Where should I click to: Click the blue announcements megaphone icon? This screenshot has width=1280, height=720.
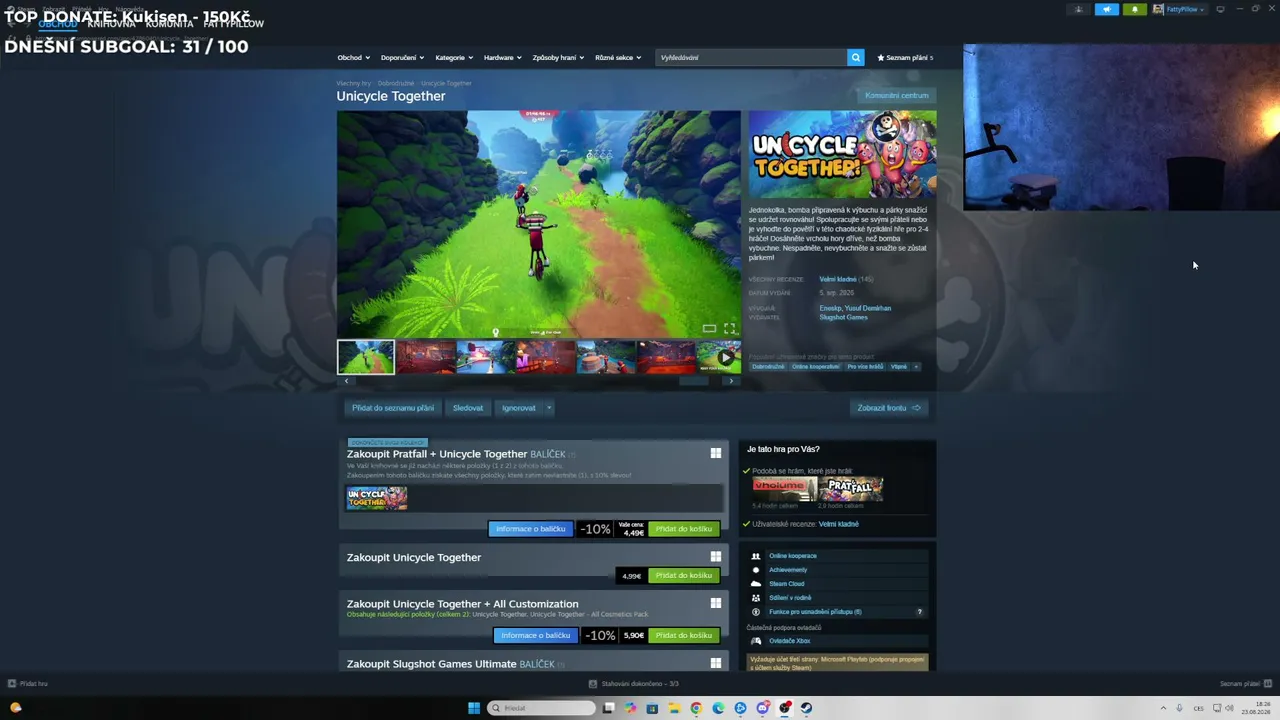coord(1107,9)
